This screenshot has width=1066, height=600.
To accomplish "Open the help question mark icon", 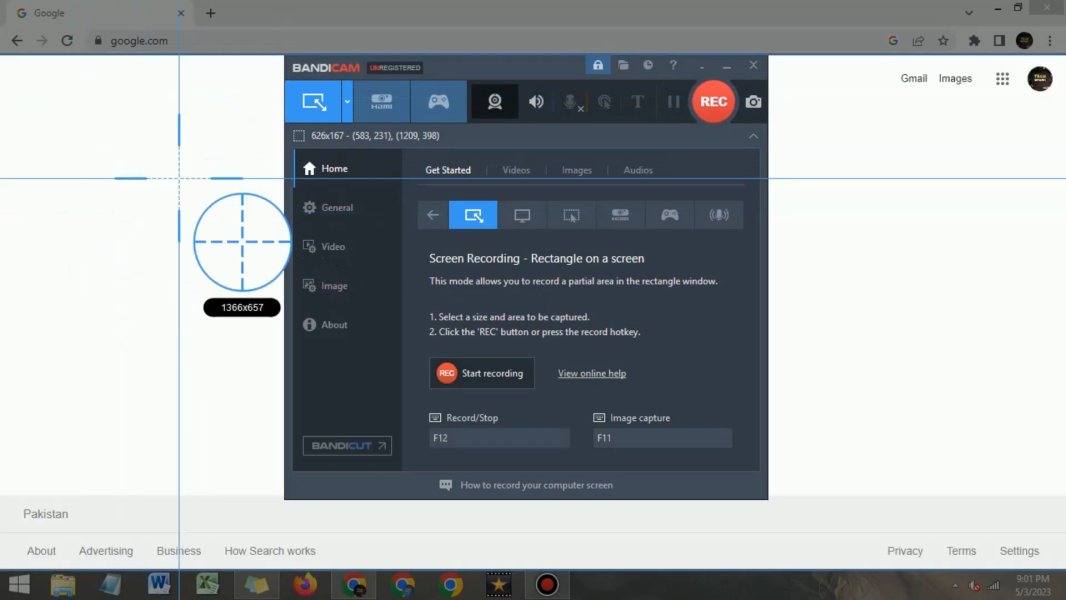I will (673, 65).
